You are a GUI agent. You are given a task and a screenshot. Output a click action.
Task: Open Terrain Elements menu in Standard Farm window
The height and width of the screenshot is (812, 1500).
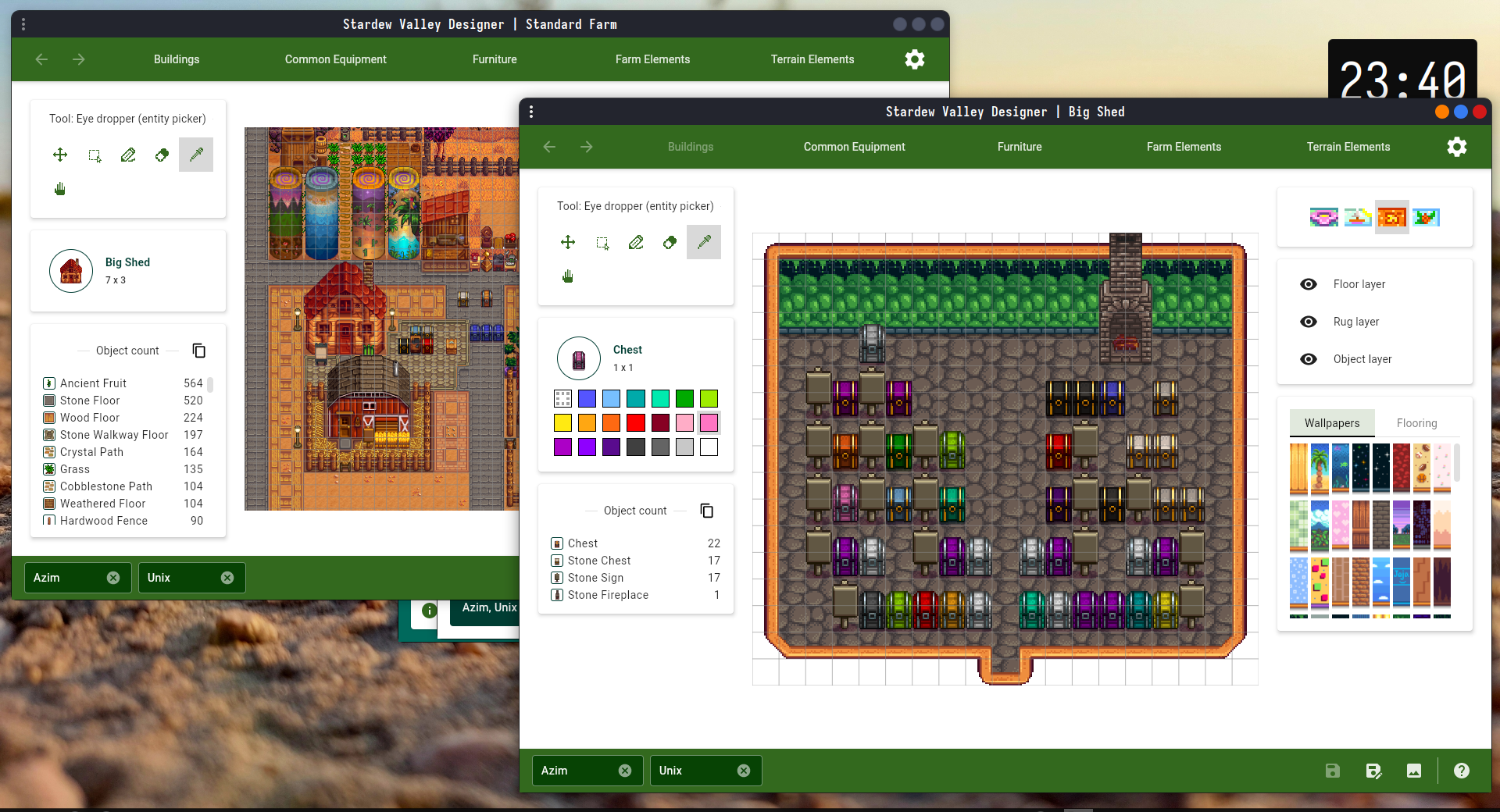pyautogui.click(x=812, y=59)
